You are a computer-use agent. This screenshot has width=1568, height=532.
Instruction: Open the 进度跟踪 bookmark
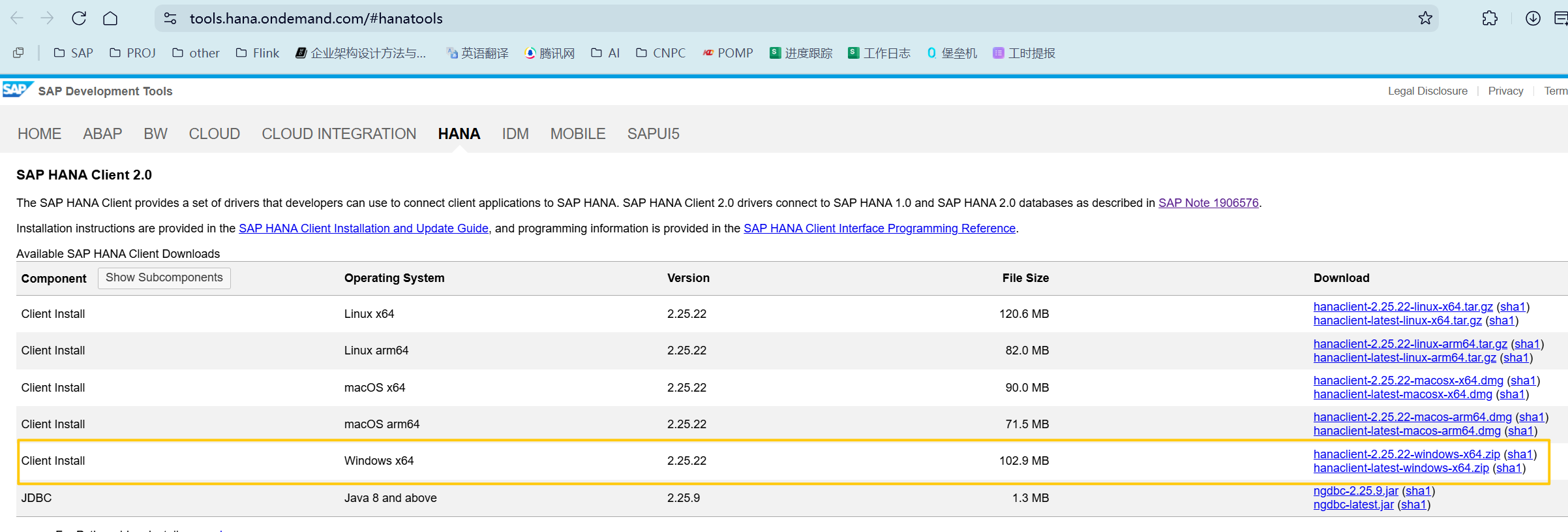point(801,53)
